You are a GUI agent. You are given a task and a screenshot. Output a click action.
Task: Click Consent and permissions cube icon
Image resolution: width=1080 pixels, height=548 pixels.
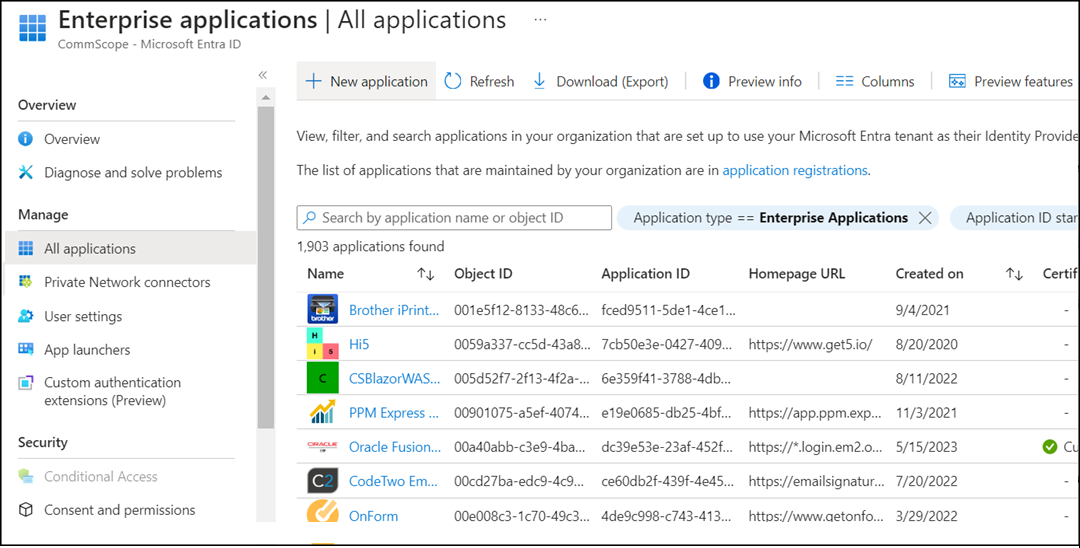click(25, 510)
